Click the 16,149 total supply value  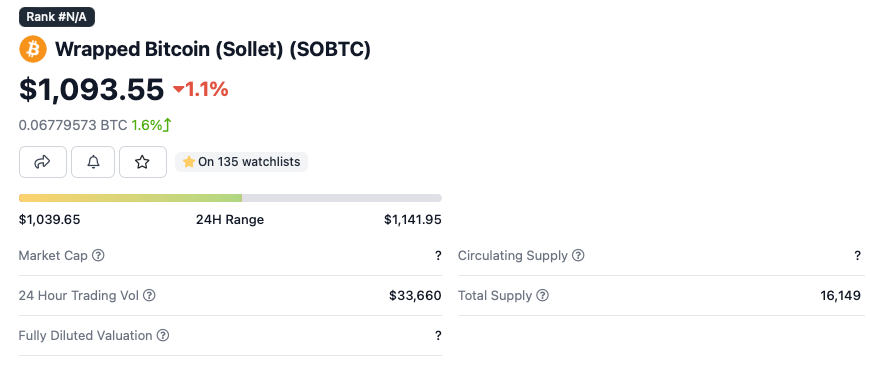pos(840,295)
